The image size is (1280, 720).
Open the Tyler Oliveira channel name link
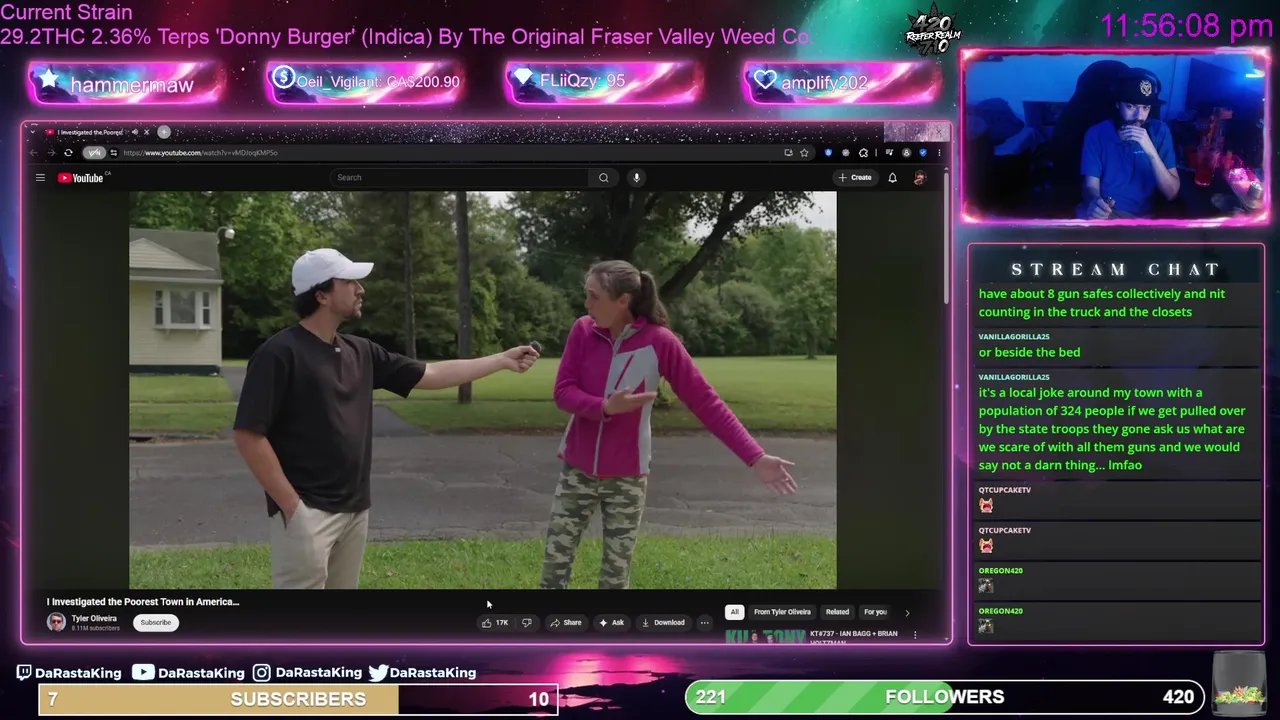pos(94,618)
